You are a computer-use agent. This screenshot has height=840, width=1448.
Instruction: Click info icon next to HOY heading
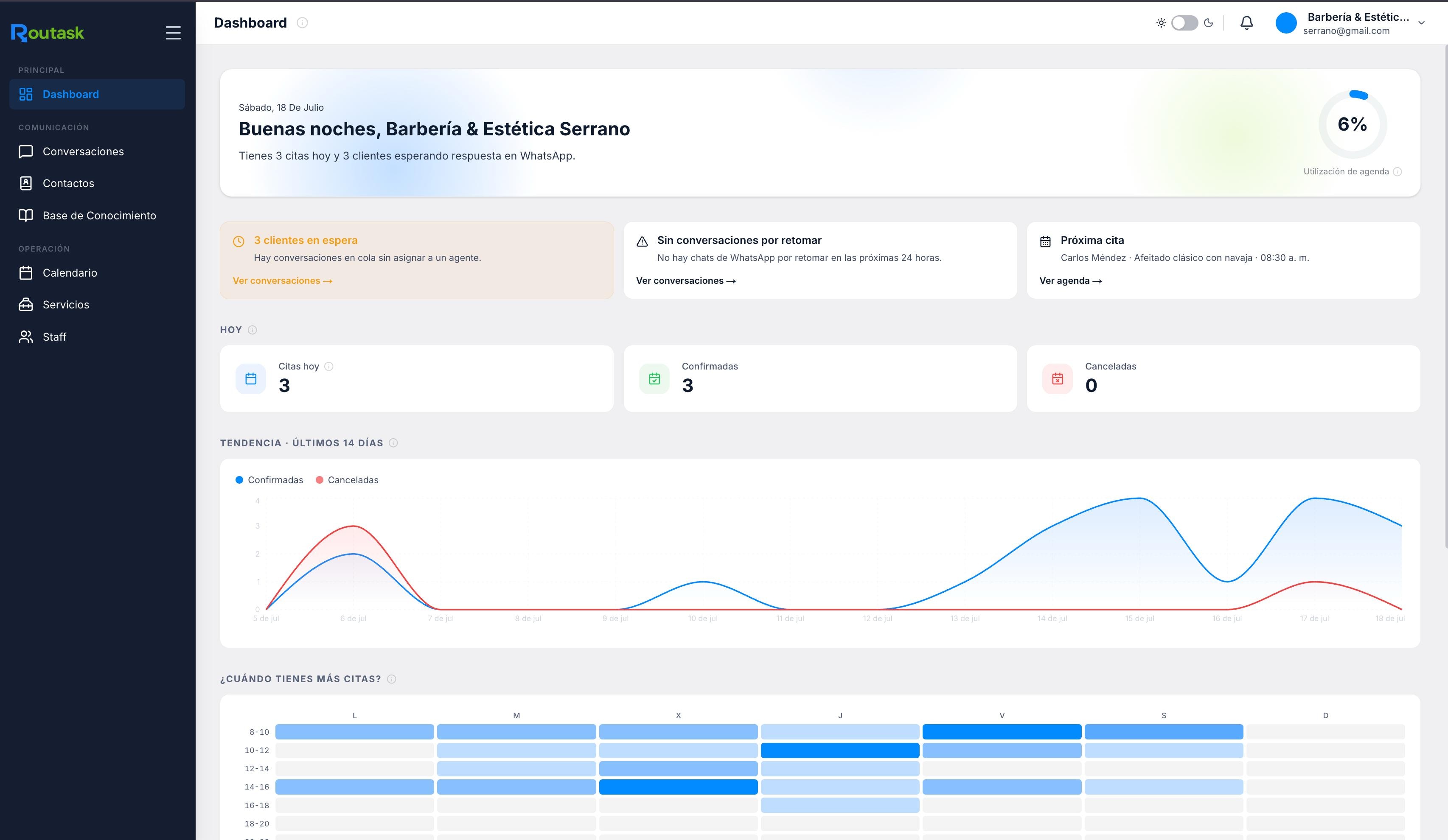(x=252, y=330)
